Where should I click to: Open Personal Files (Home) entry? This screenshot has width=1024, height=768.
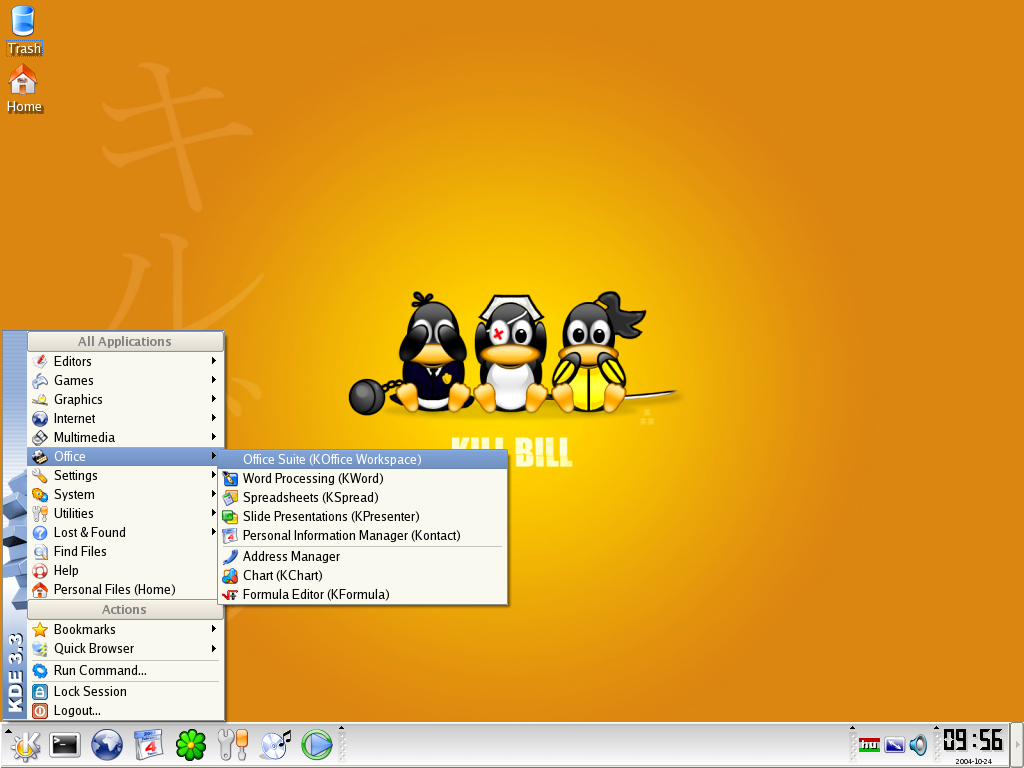(124, 589)
